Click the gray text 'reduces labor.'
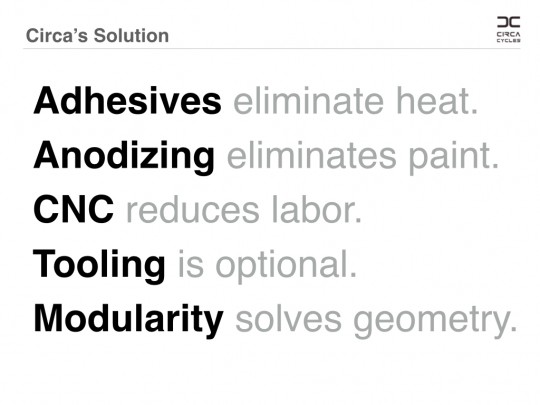Image resolution: width=540 pixels, height=405 pixels. coord(244,209)
